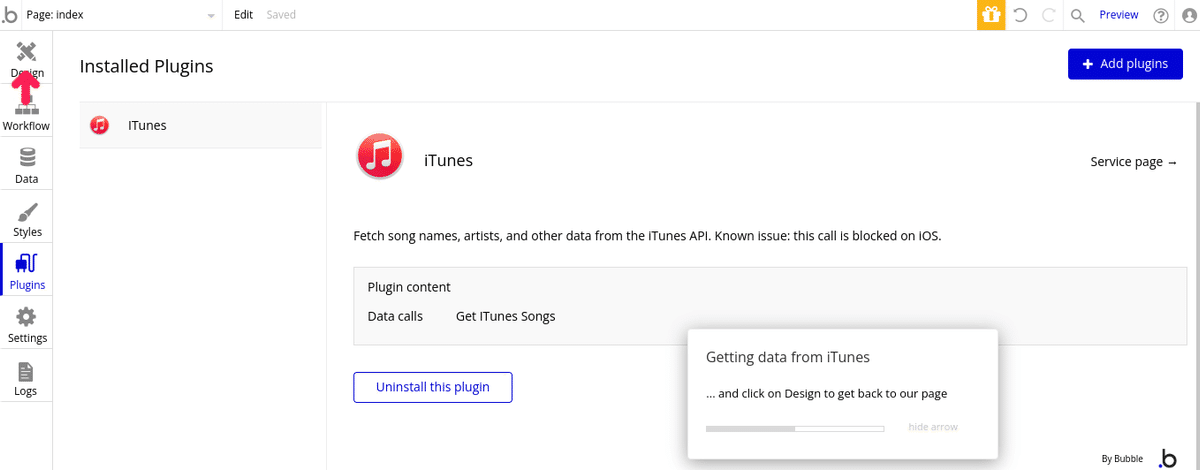Open the Data database icon
The height and width of the screenshot is (470, 1200).
tap(27, 165)
